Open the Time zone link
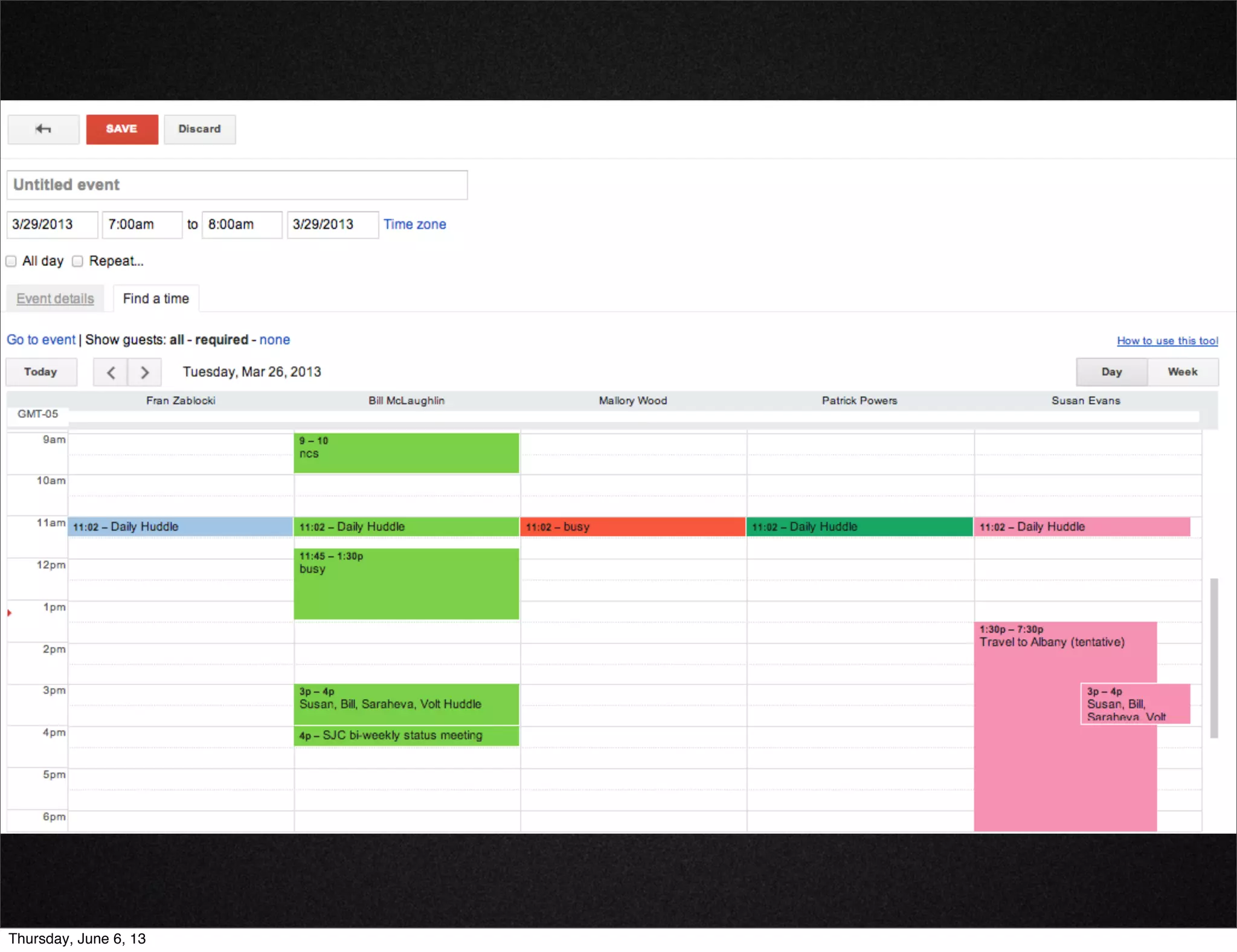 click(414, 224)
